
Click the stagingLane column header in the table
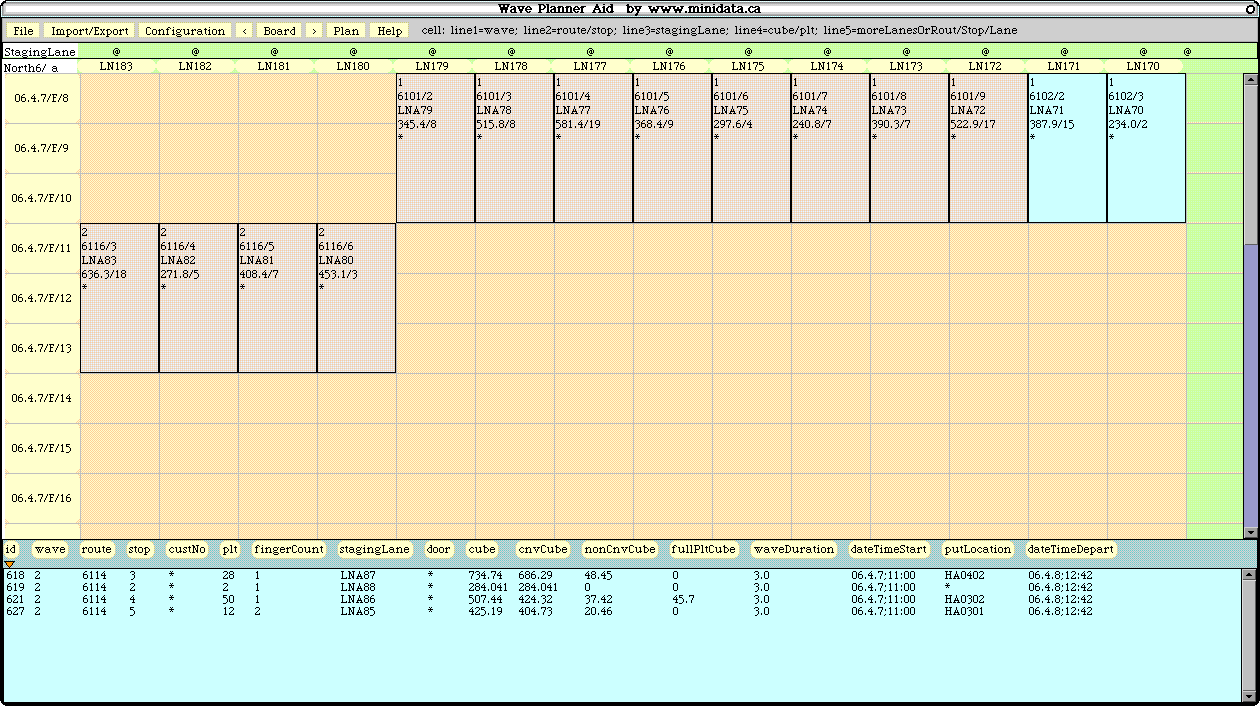(x=375, y=549)
